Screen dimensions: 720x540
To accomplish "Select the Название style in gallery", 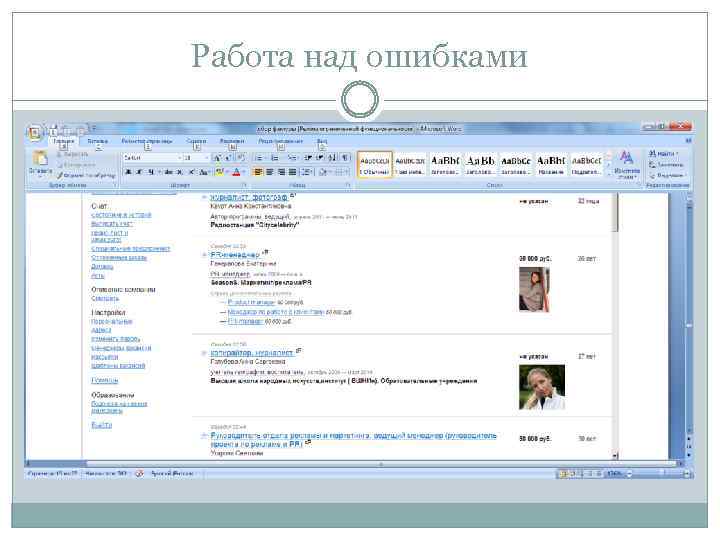I will (551, 165).
